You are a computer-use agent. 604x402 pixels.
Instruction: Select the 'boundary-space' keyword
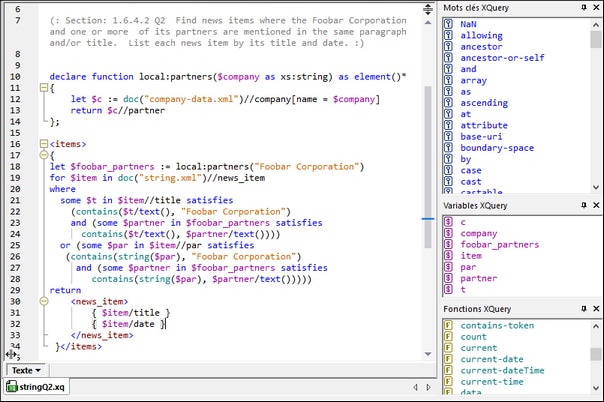coord(496,148)
